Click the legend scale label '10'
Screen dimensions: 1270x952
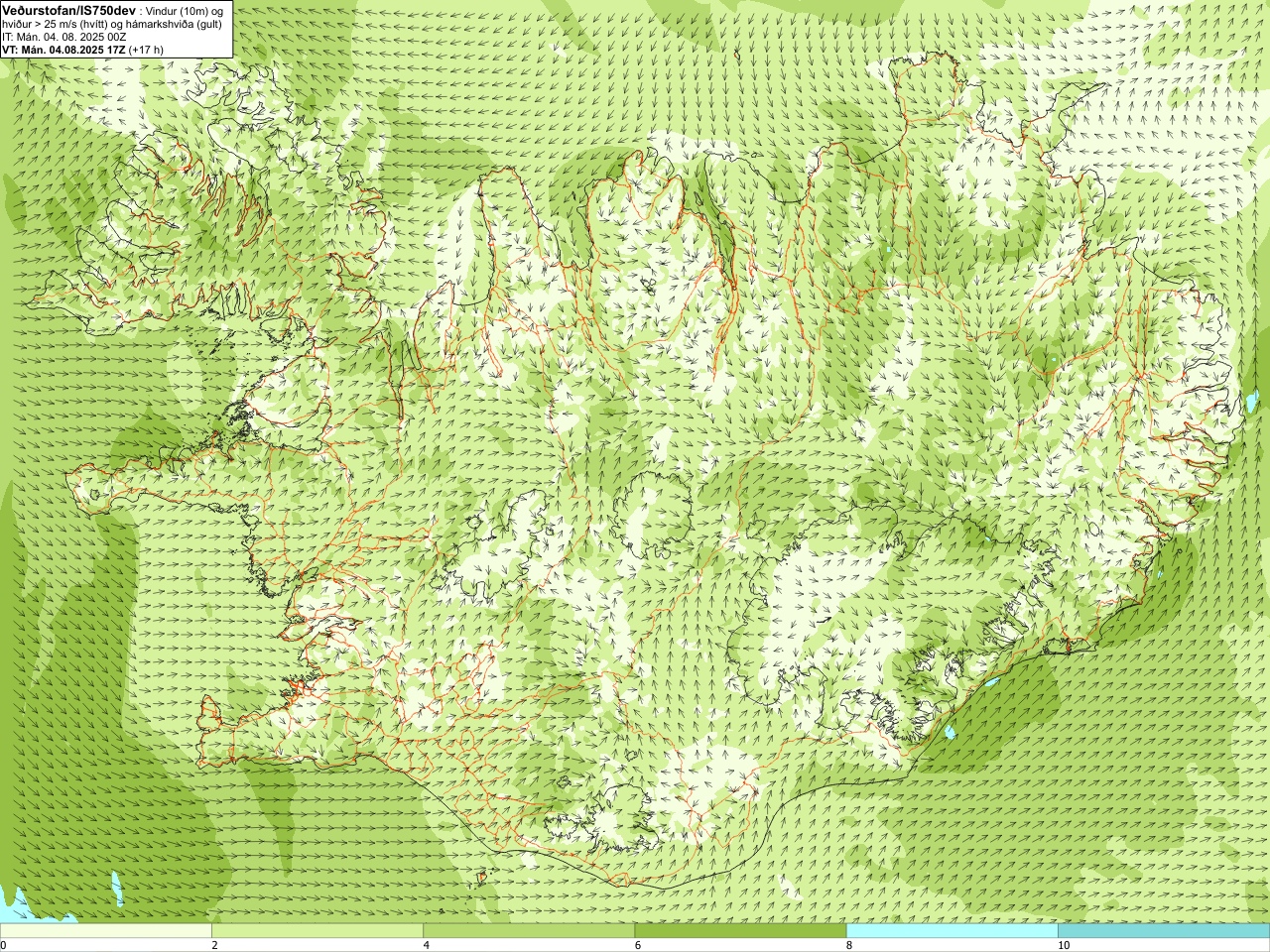[x=1064, y=945]
